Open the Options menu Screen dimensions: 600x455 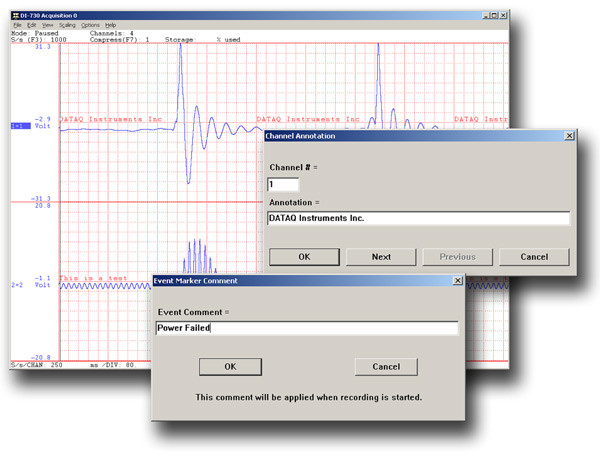pos(90,25)
